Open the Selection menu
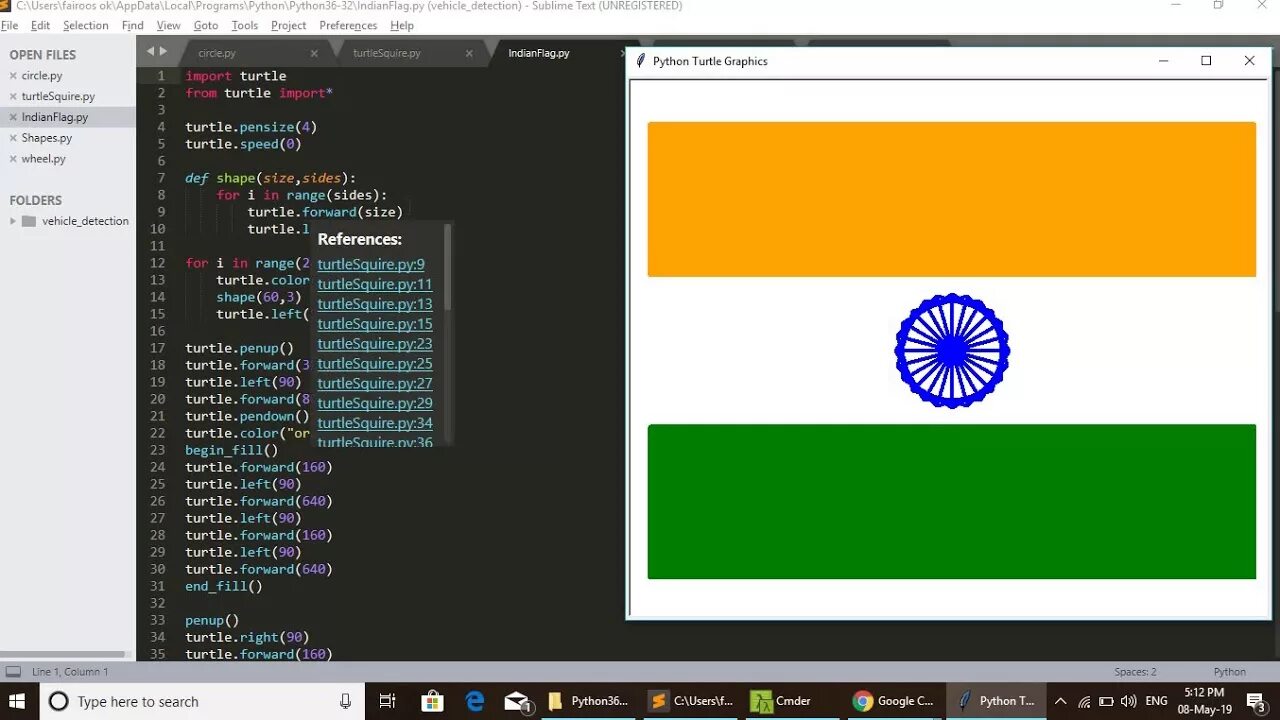 tap(86, 25)
